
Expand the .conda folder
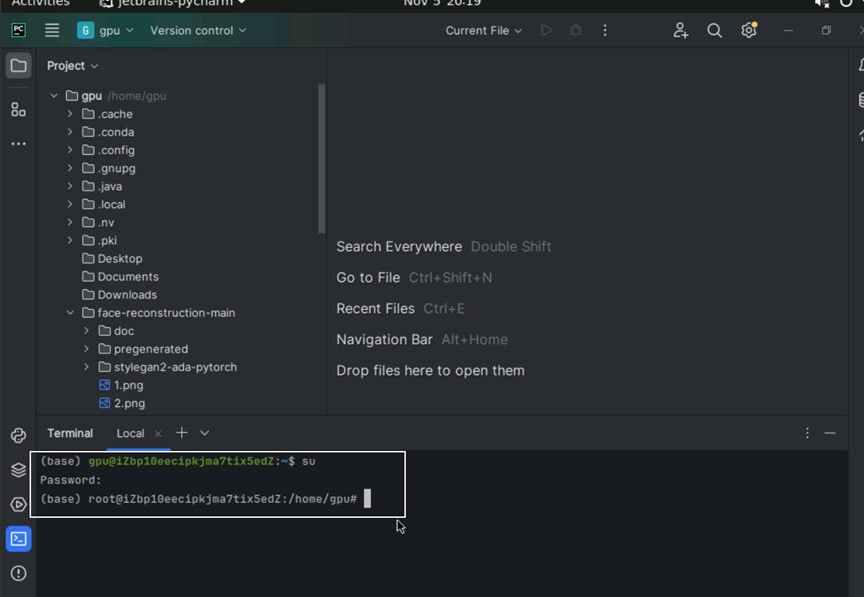(70, 132)
